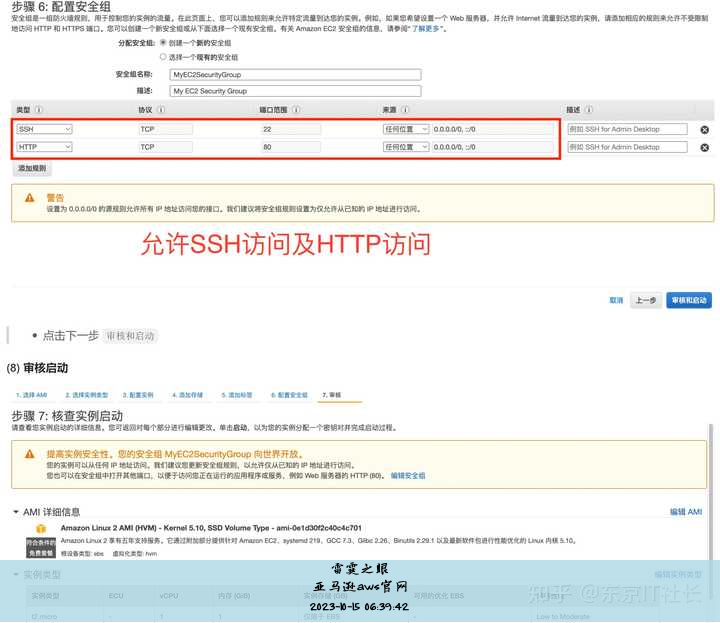Click the 上一步 previous button

[646, 300]
